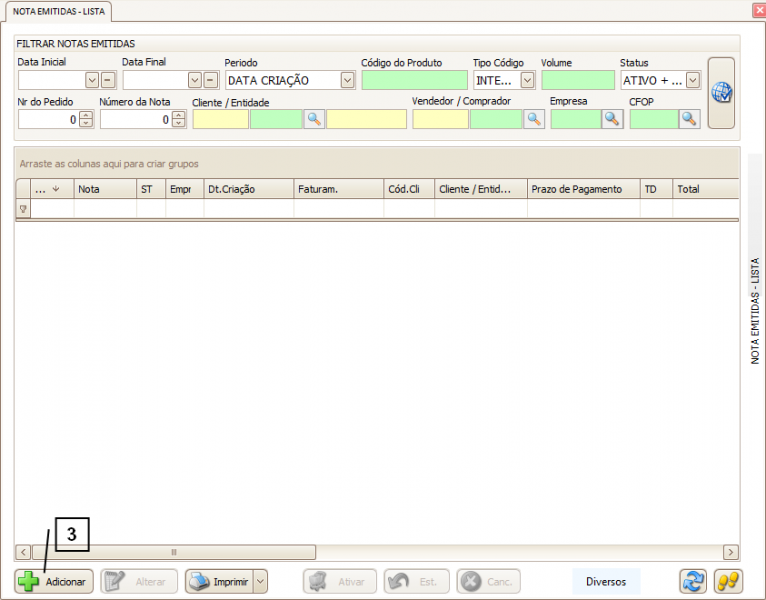Open the Tipo Código dropdown

[x=527, y=80]
